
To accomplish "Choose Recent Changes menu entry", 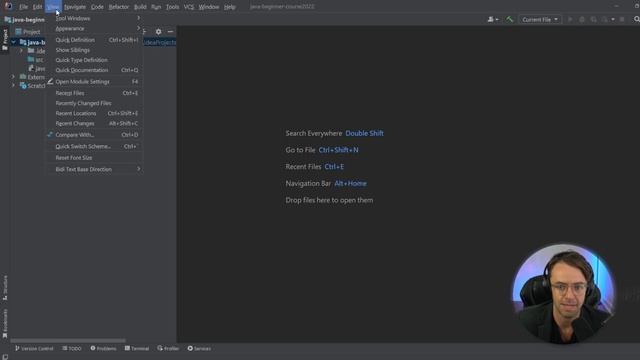I will (94, 123).
